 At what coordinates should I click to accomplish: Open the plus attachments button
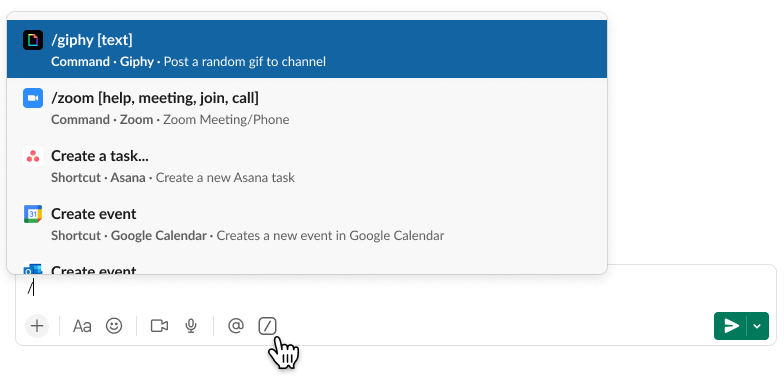[x=36, y=326]
